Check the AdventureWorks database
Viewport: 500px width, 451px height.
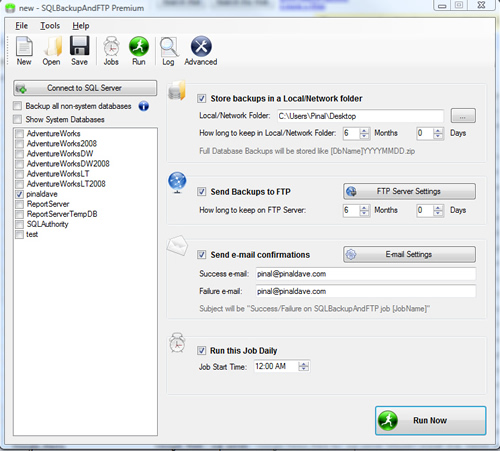(19, 134)
